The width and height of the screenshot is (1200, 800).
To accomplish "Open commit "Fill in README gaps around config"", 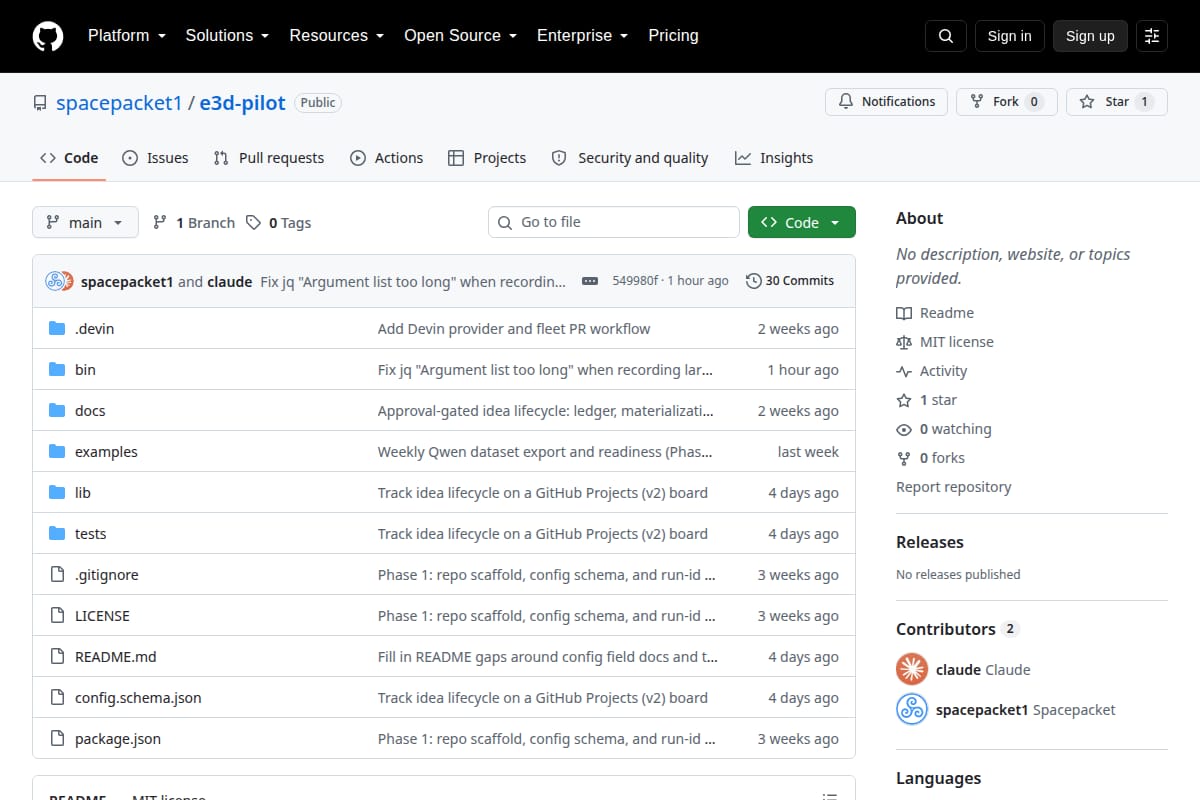I will 548,657.
